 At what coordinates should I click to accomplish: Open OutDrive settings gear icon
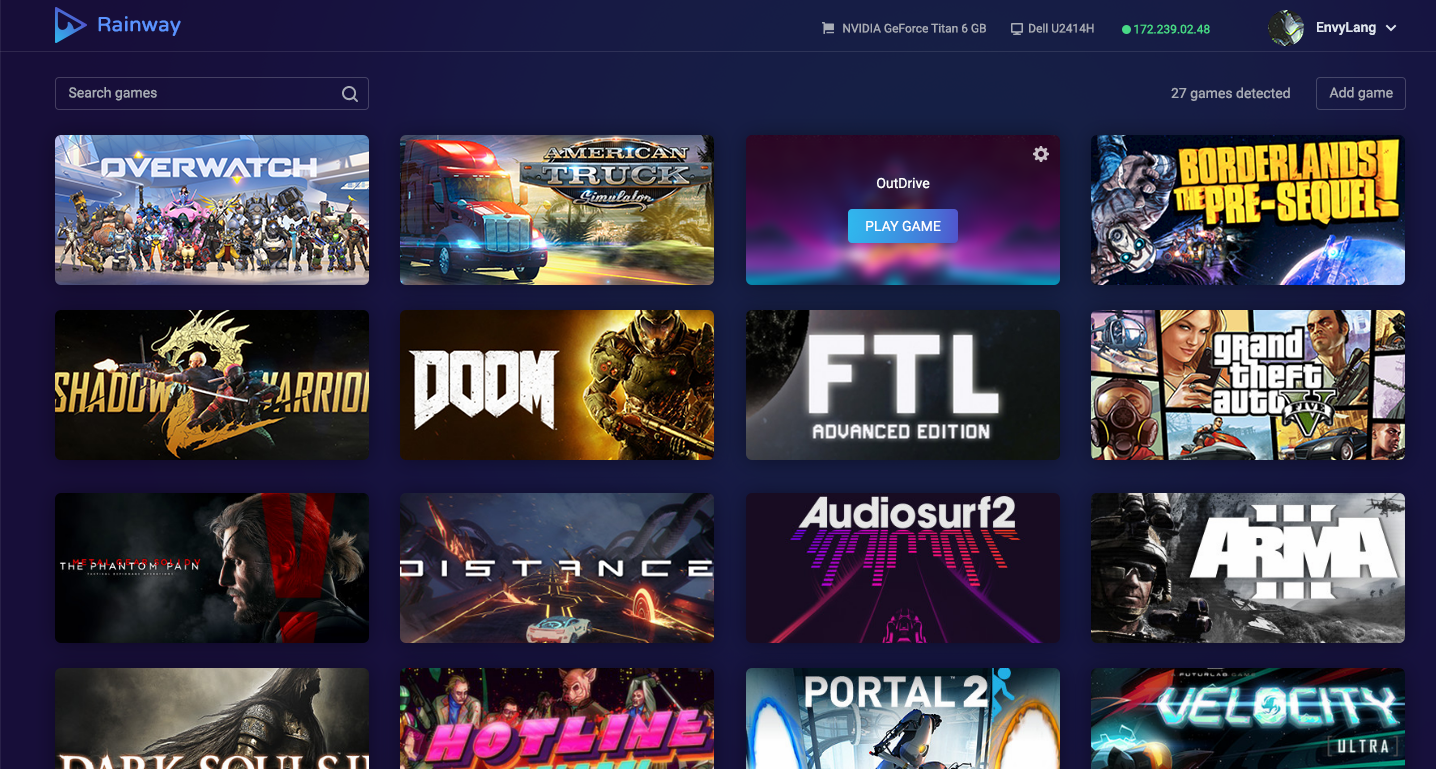point(1041,154)
